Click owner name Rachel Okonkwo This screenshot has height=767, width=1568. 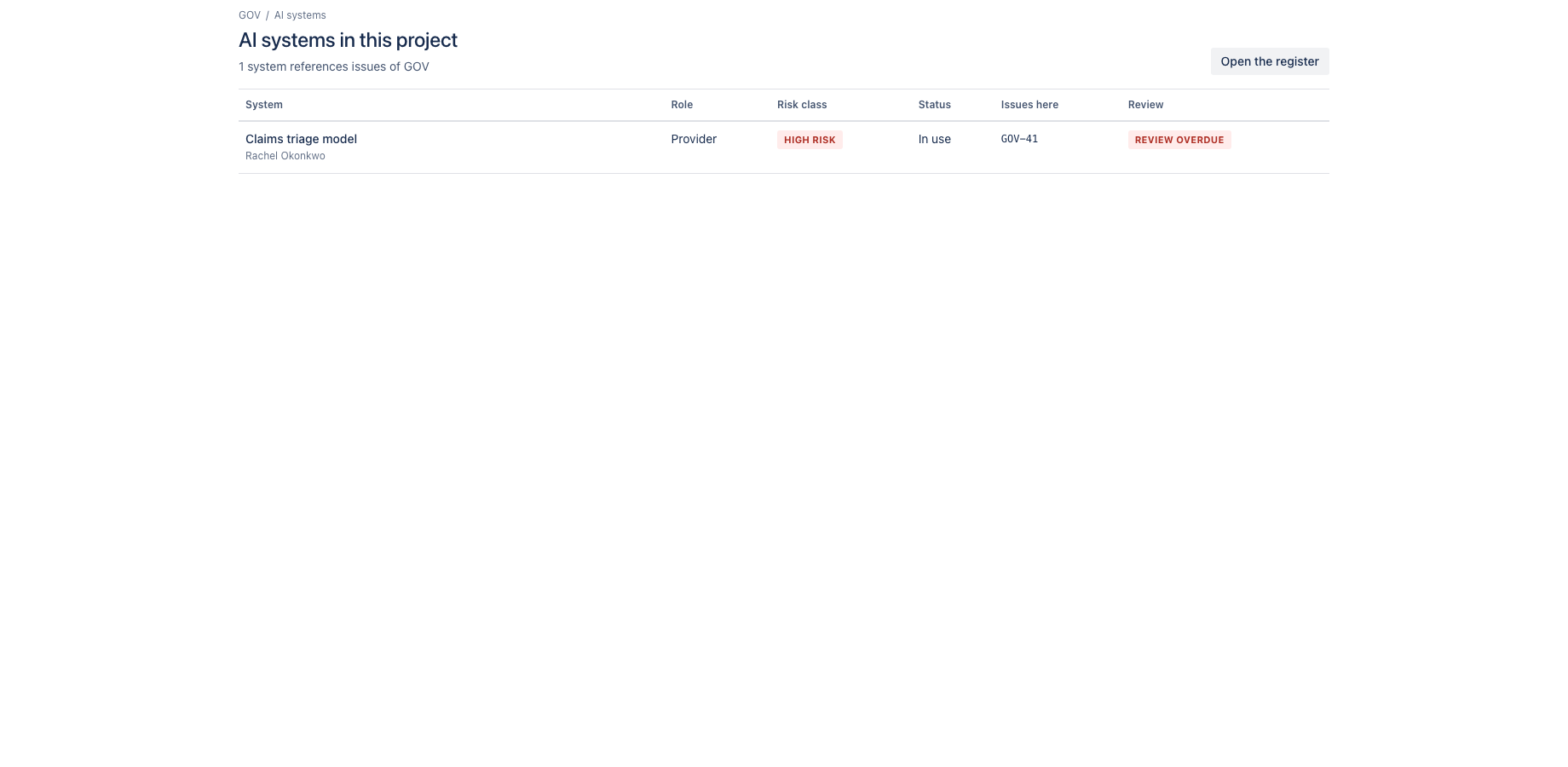pos(285,156)
